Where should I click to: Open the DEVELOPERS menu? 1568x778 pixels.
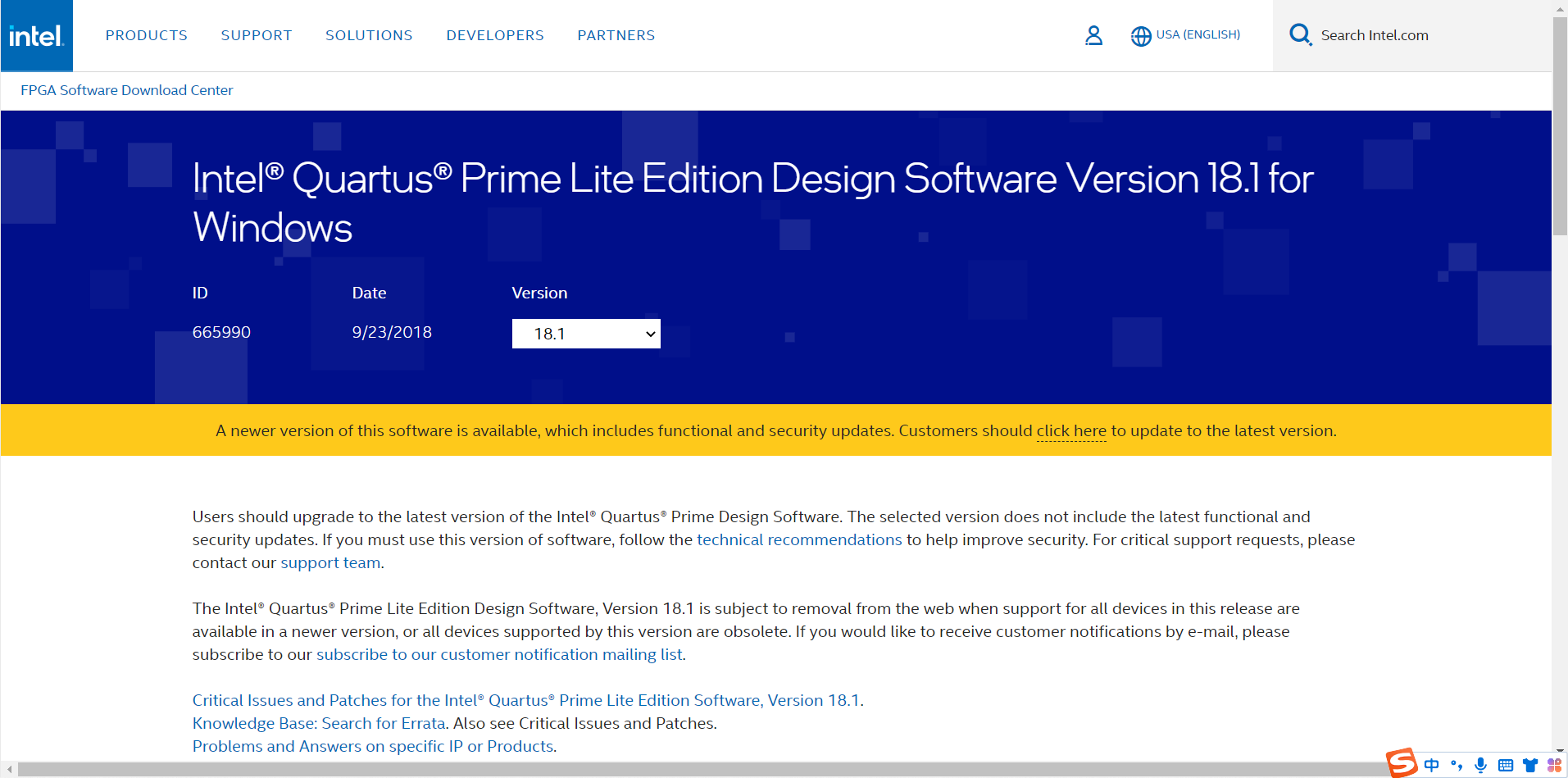(x=494, y=35)
